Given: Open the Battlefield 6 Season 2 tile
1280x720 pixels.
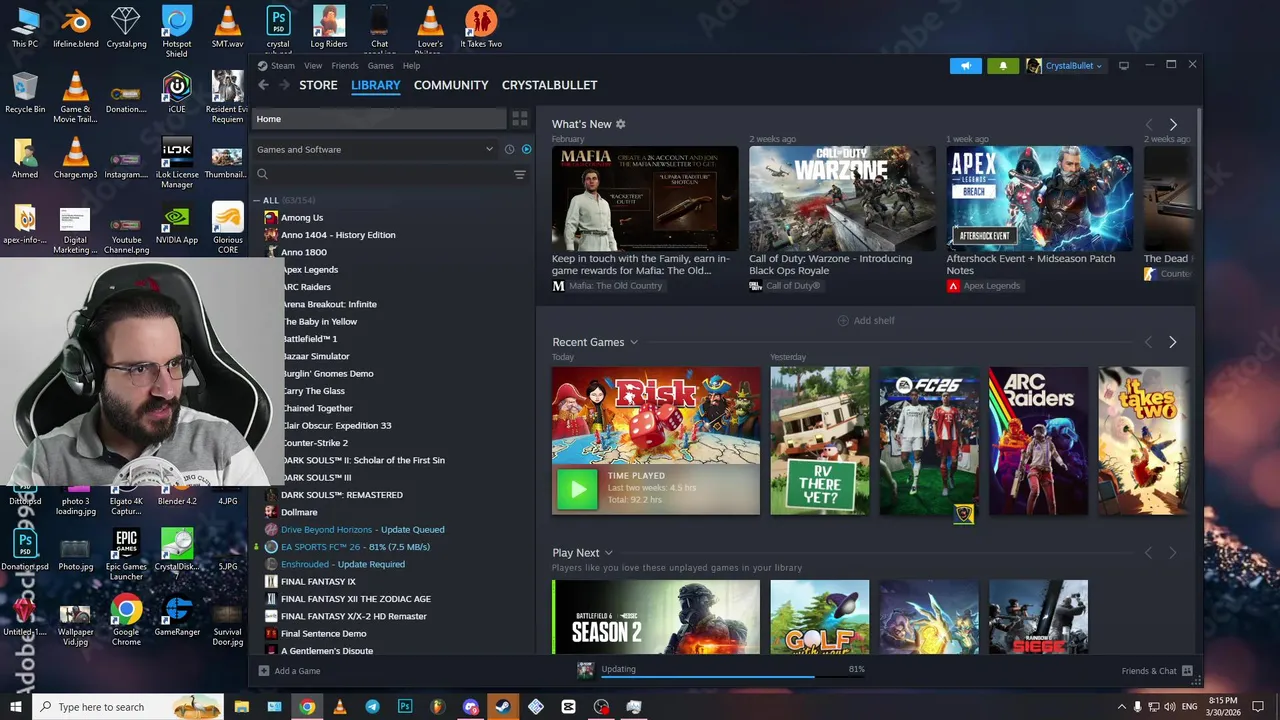Looking at the screenshot, I should click(655, 617).
